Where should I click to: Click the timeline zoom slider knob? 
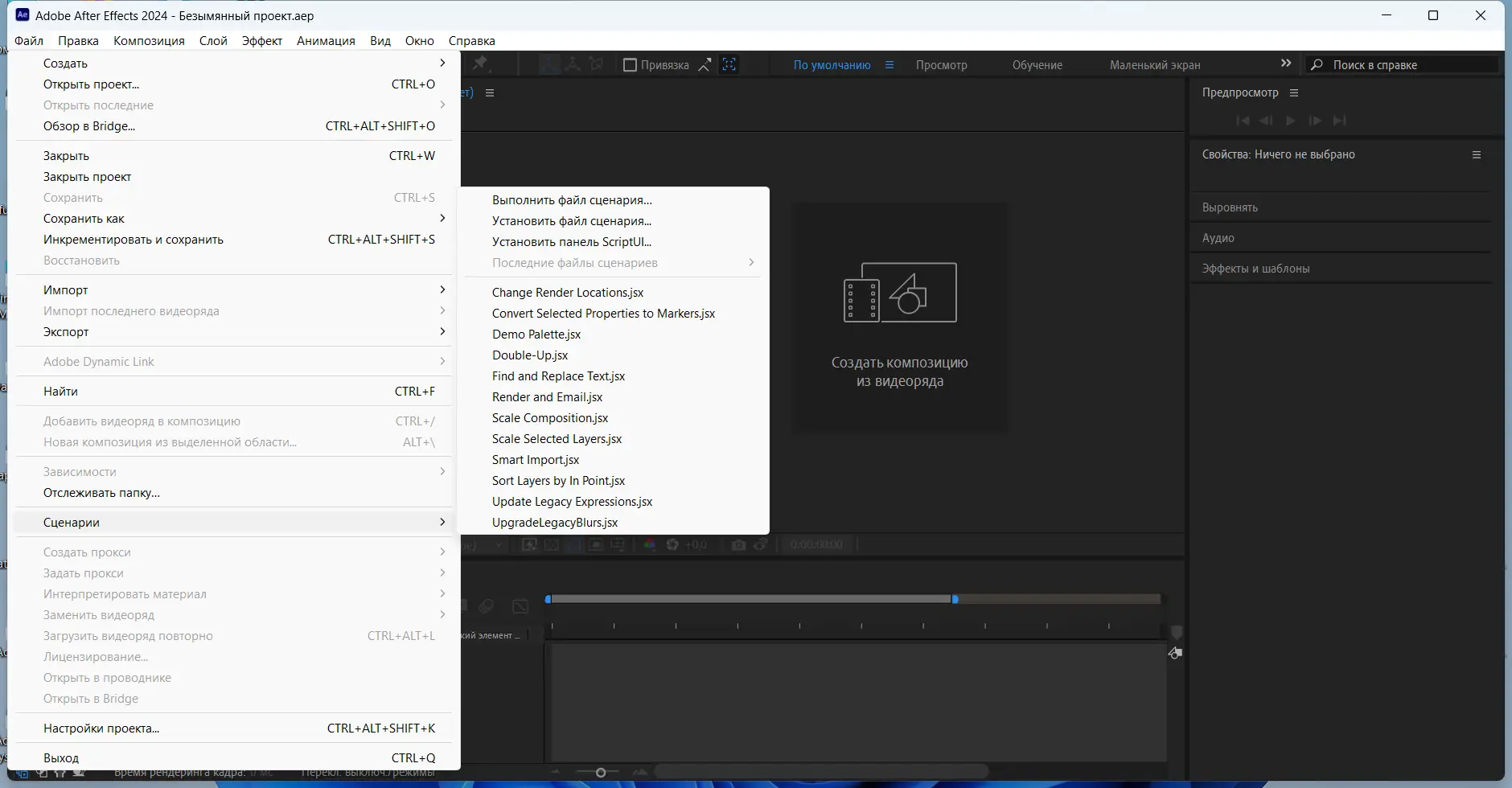pos(601,773)
